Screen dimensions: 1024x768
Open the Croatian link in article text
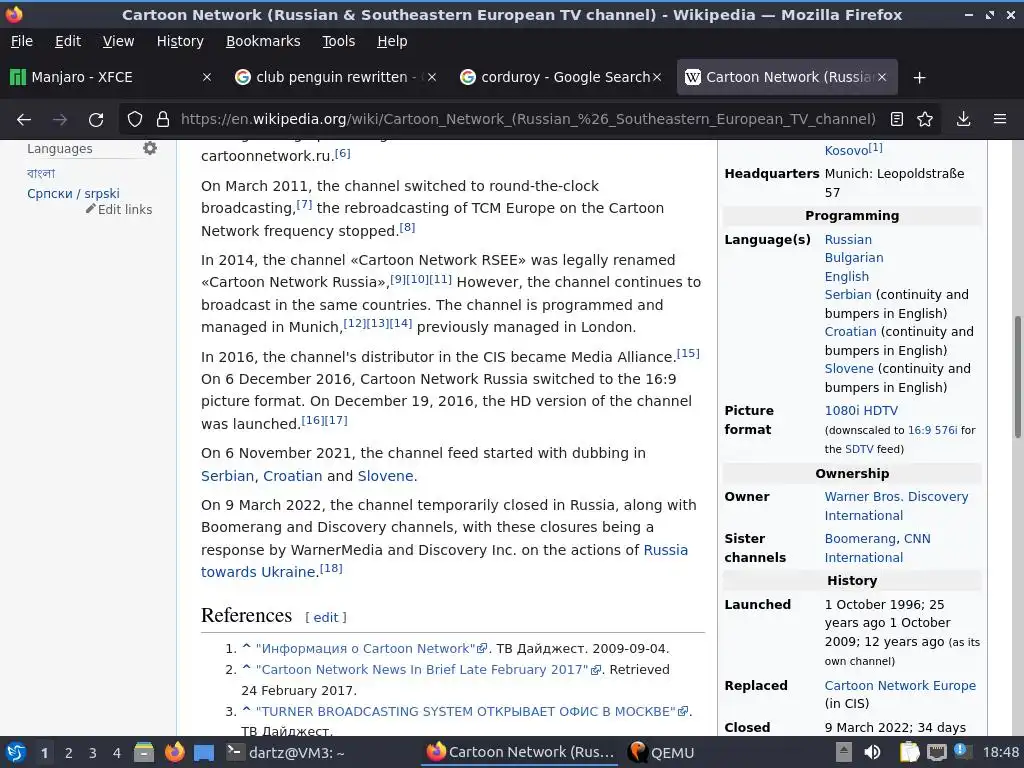pyautogui.click(x=293, y=476)
